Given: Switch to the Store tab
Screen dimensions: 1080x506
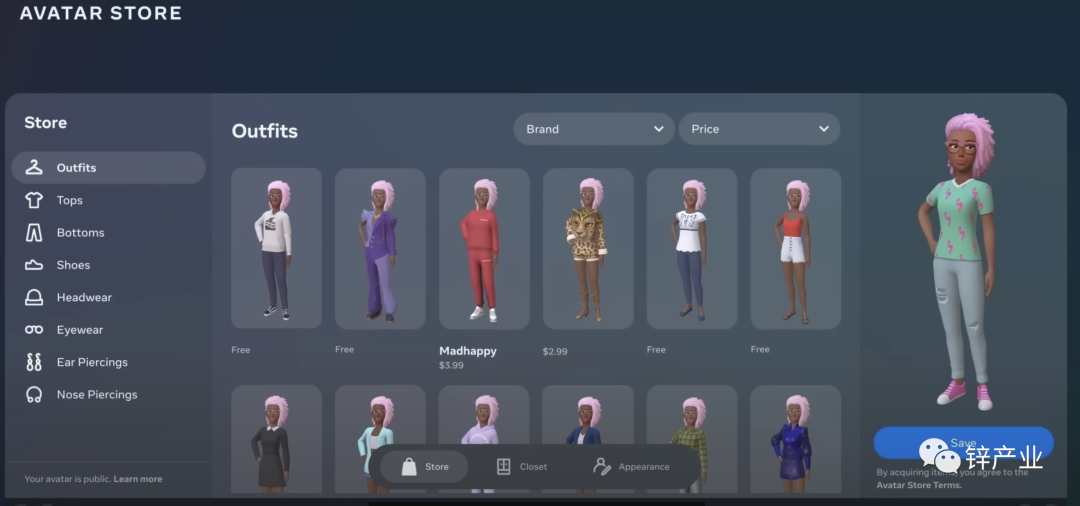Looking at the screenshot, I should click(424, 467).
